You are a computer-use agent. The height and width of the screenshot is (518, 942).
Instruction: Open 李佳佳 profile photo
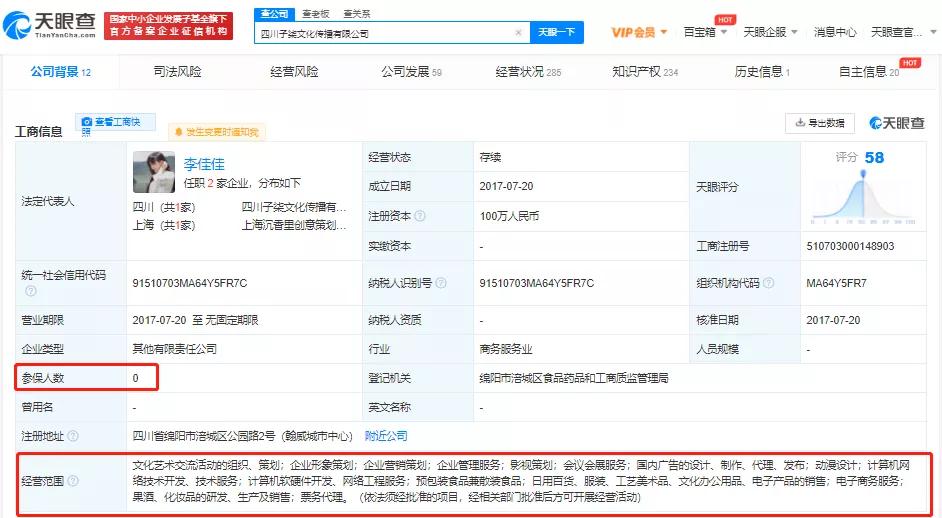tap(154, 172)
